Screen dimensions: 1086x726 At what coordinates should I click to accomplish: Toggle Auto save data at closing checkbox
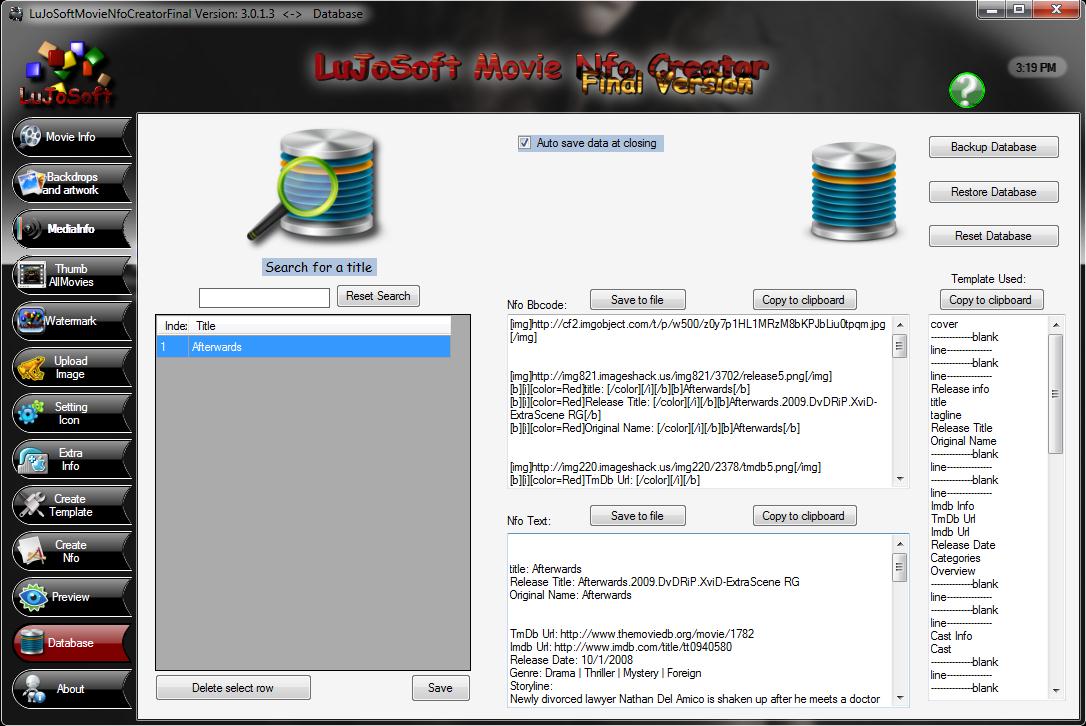pos(524,143)
